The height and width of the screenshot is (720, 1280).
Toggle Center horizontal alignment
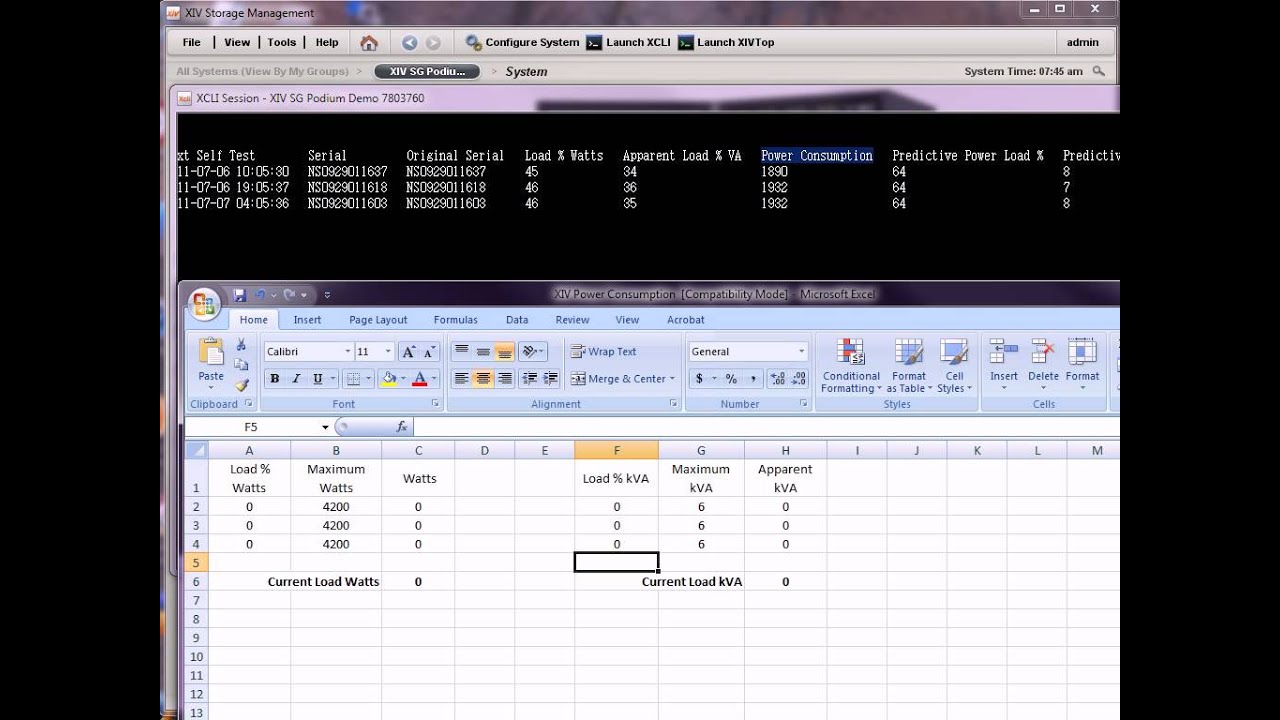tap(483, 379)
